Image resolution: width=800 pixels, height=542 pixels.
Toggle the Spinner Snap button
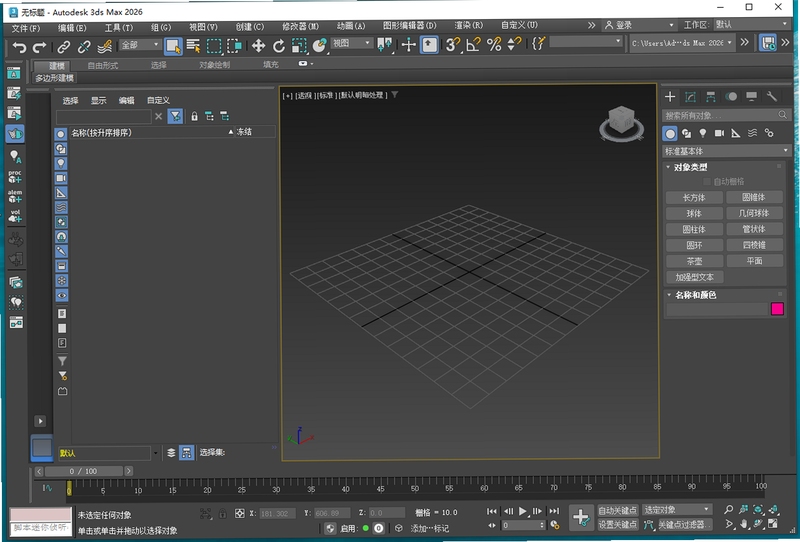[514, 45]
